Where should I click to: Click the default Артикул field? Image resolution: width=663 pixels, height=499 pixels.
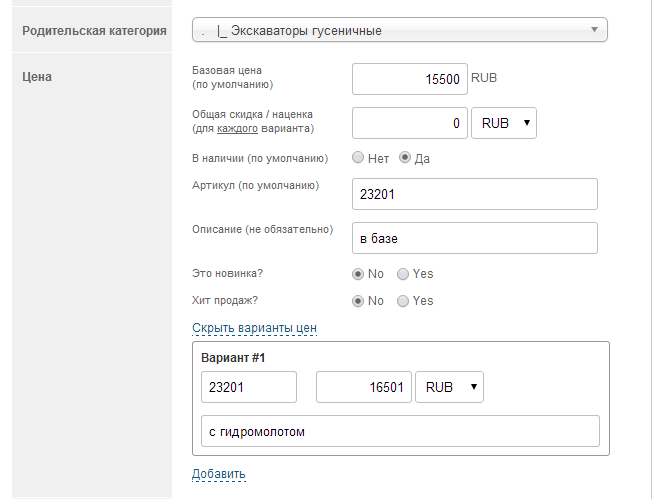click(x=475, y=194)
